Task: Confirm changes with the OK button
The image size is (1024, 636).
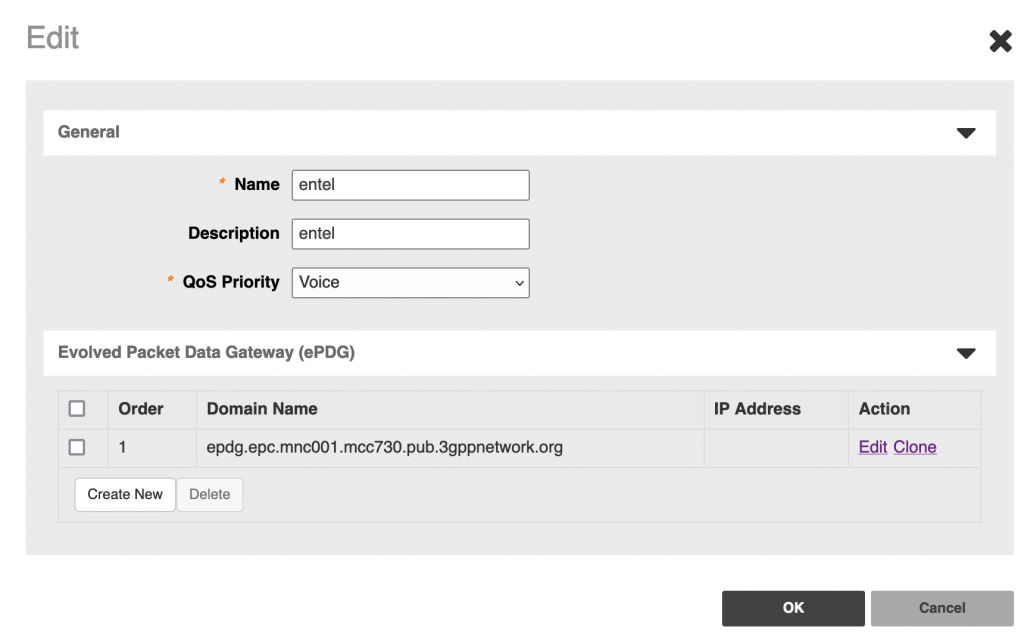Action: [793, 608]
